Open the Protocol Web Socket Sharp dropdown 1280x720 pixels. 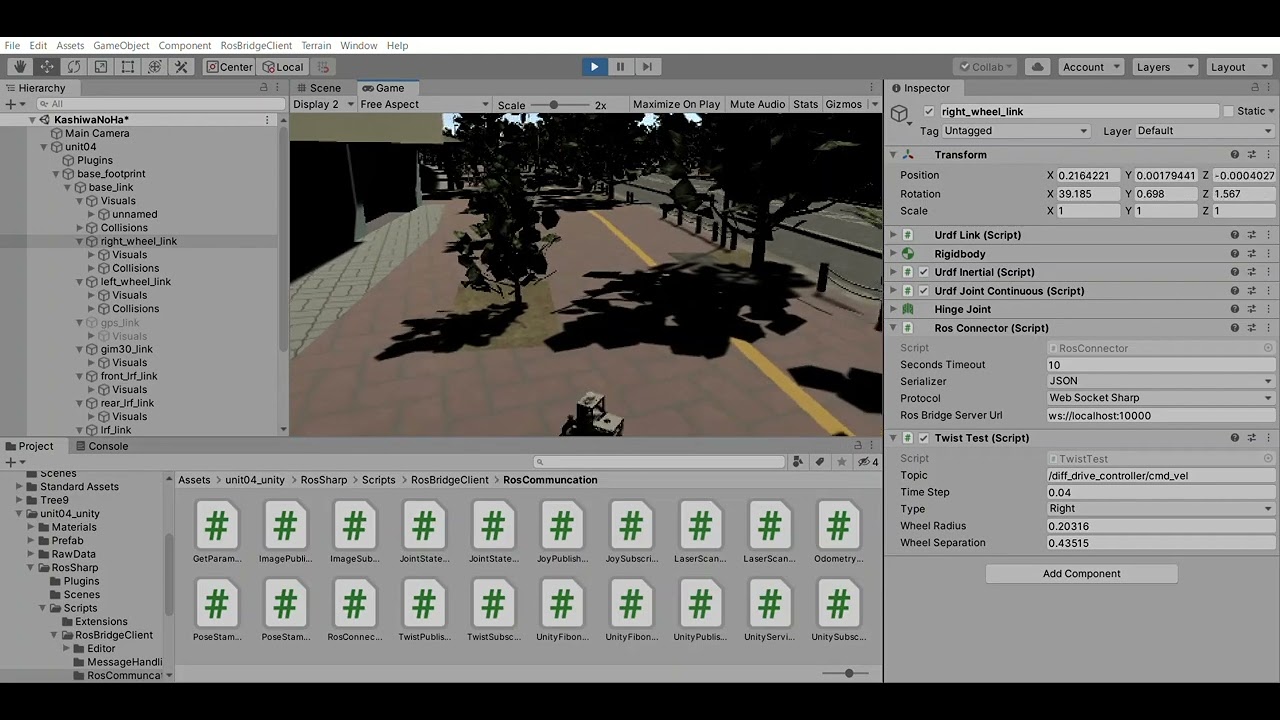tap(1160, 398)
